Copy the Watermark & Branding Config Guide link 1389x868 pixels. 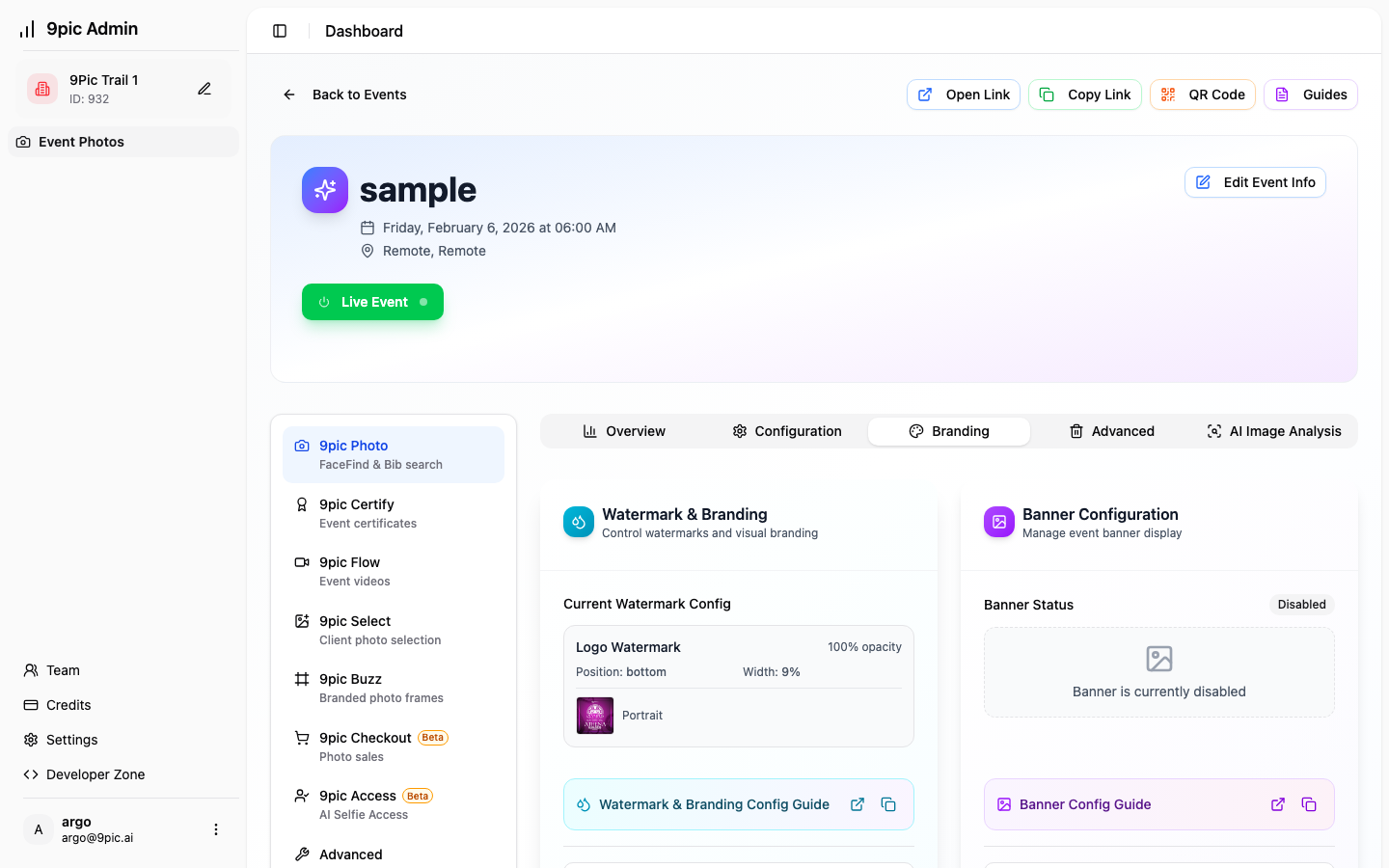[x=888, y=804]
